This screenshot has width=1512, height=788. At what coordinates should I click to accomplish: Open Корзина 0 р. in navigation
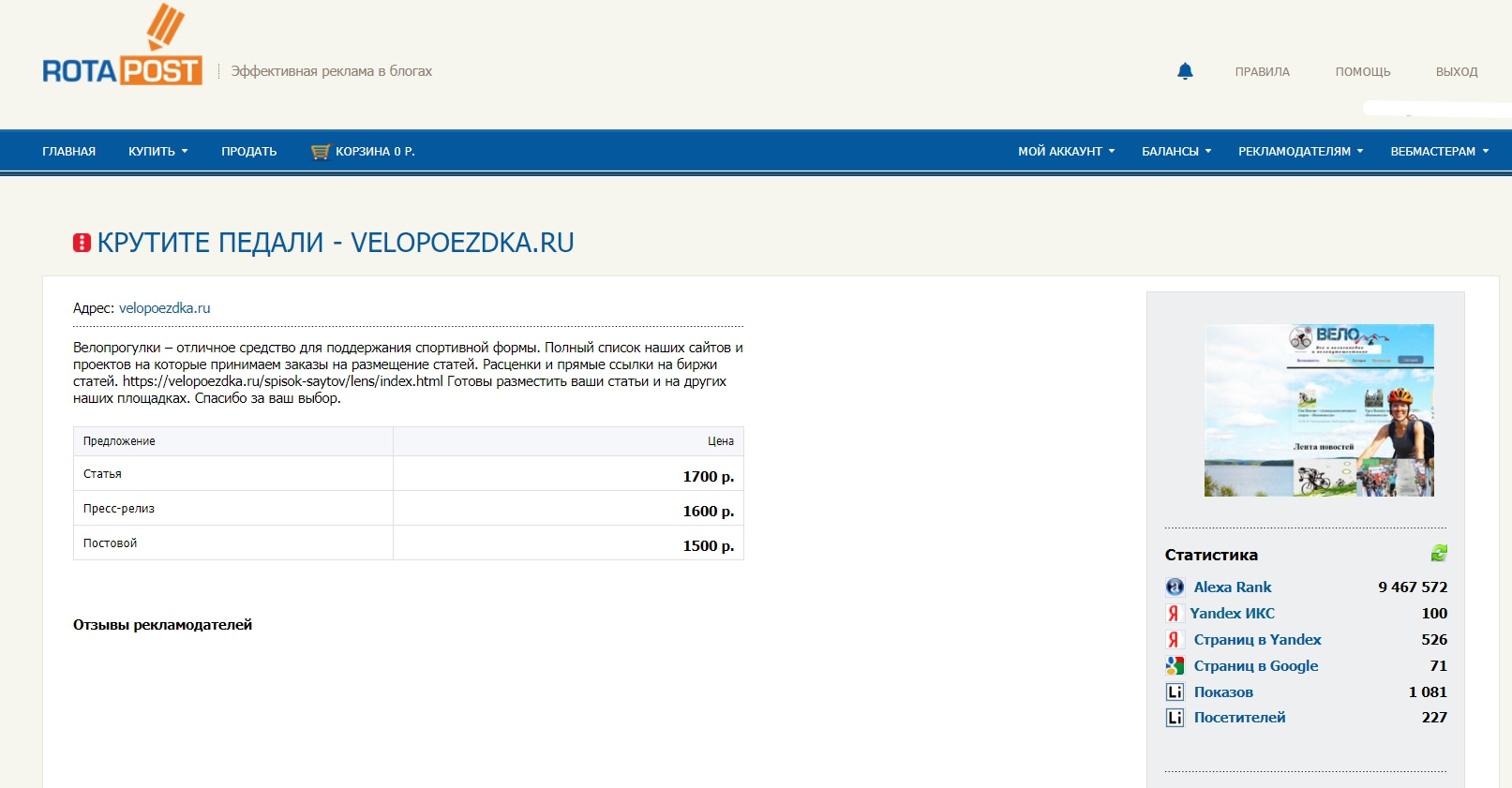375,152
